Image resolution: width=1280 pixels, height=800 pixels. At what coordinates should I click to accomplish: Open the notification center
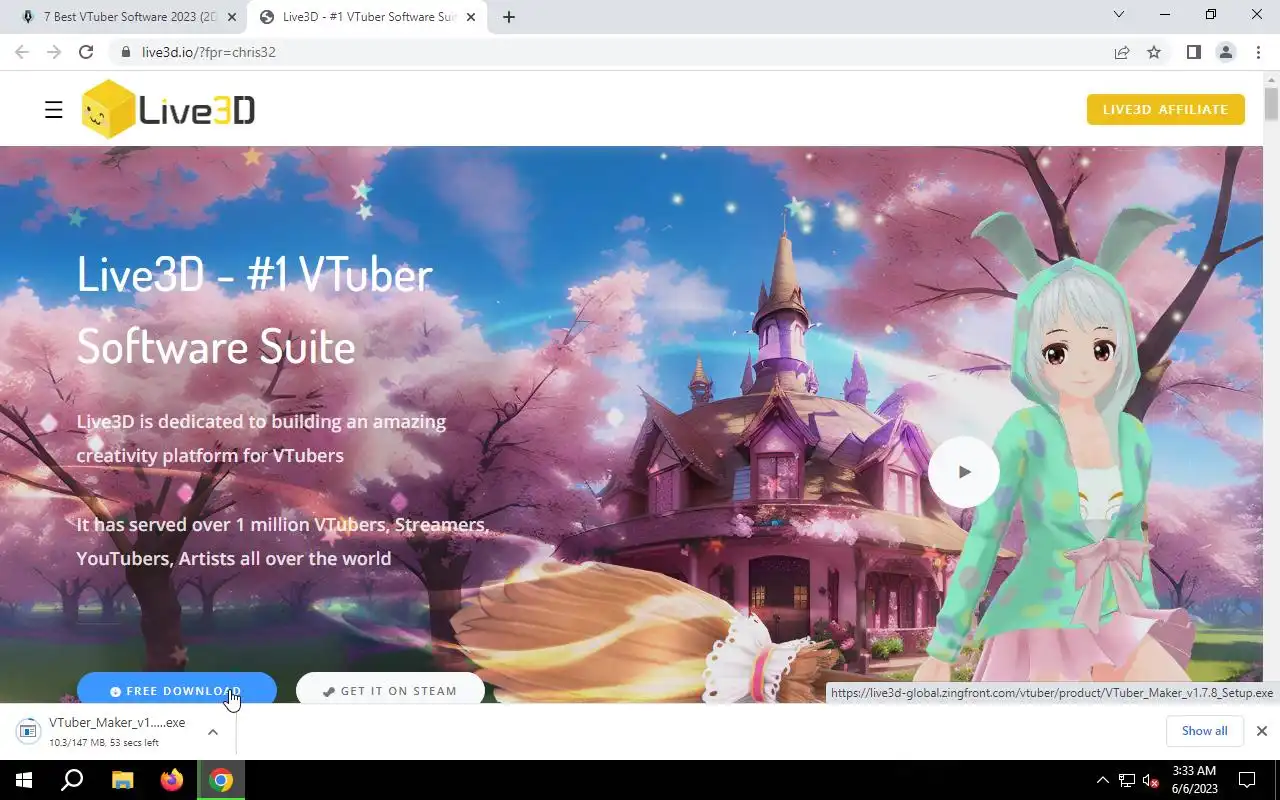[1247, 780]
